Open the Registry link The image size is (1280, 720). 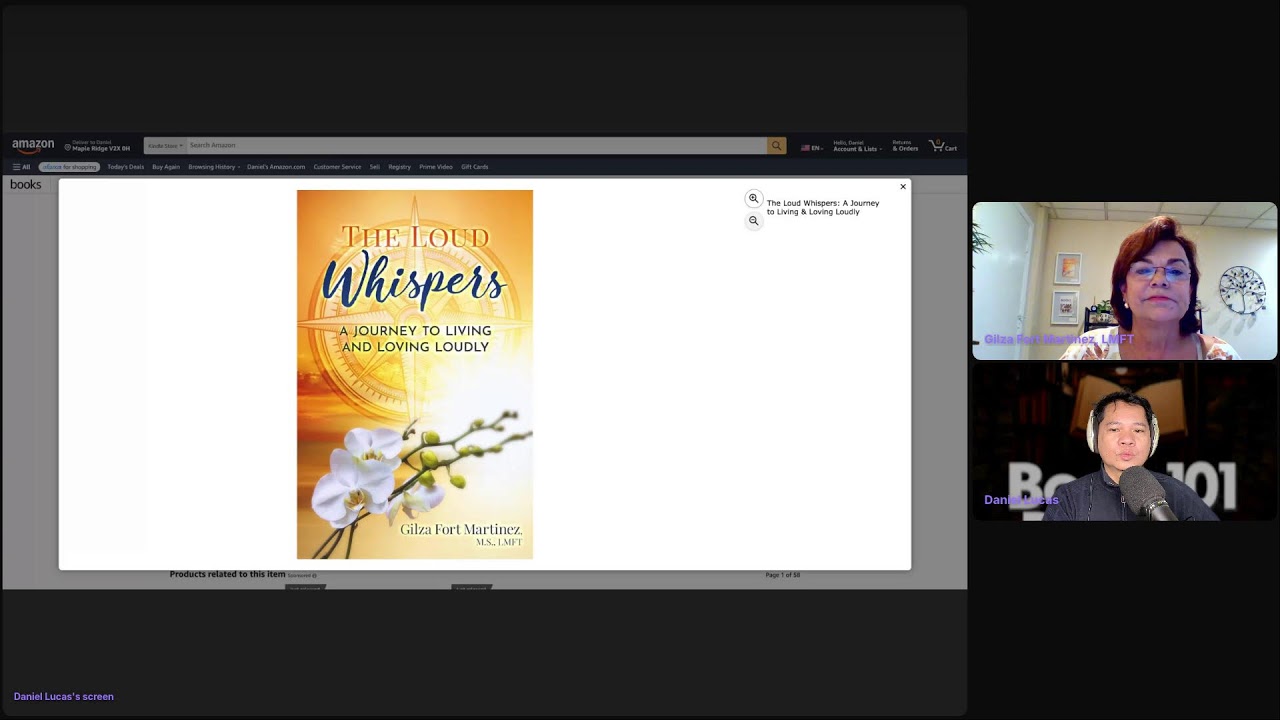tap(400, 167)
